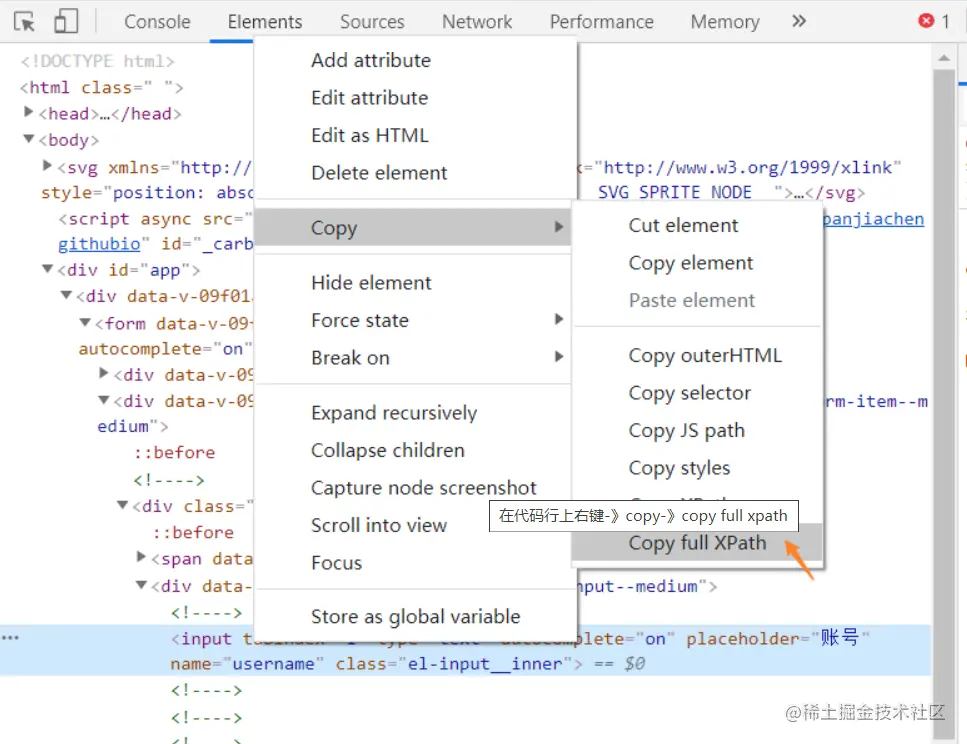Image resolution: width=967 pixels, height=744 pixels.
Task: Open the Sources tab
Action: (x=372, y=22)
